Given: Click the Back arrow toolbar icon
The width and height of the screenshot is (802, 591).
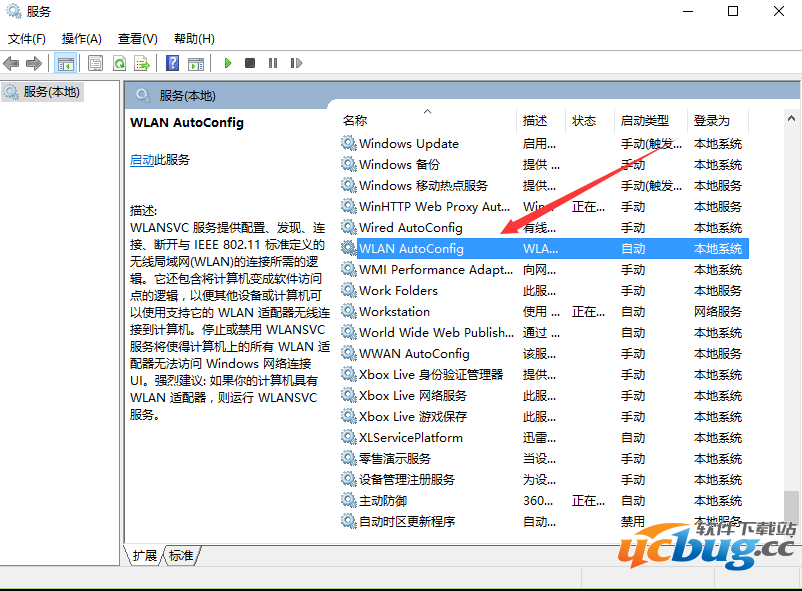Looking at the screenshot, I should 11,63.
